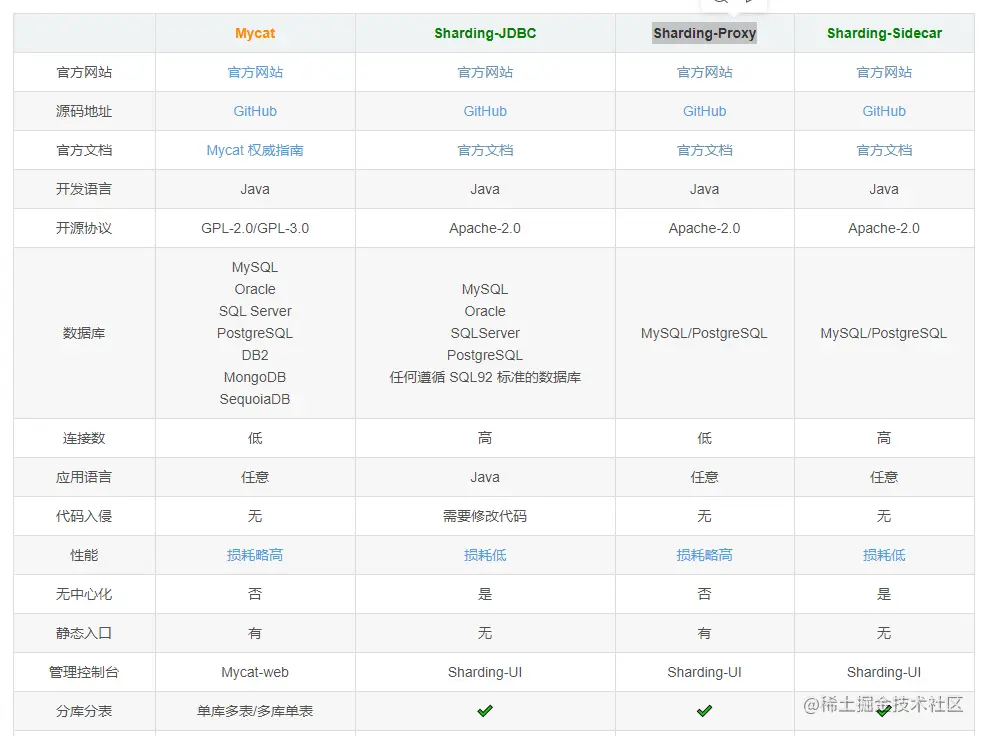The height and width of the screenshot is (736, 985).
Task: Click the 代码入侵 row label
Action: 84,516
